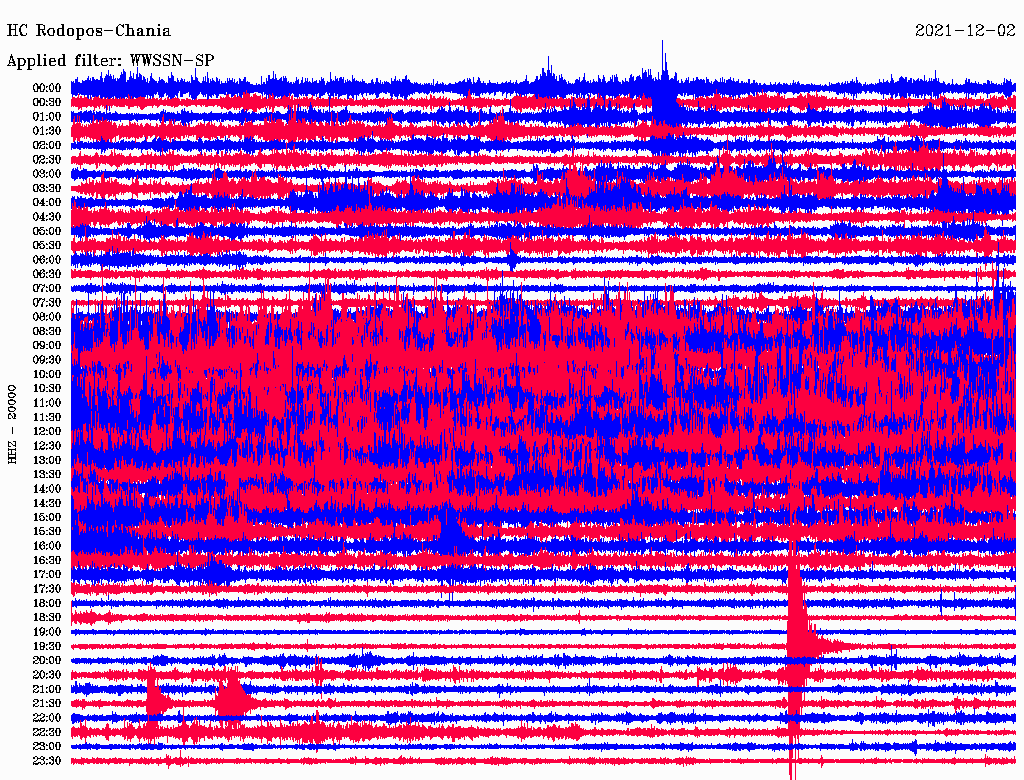
Task: Select the 14:00 time label
Action: (46, 489)
